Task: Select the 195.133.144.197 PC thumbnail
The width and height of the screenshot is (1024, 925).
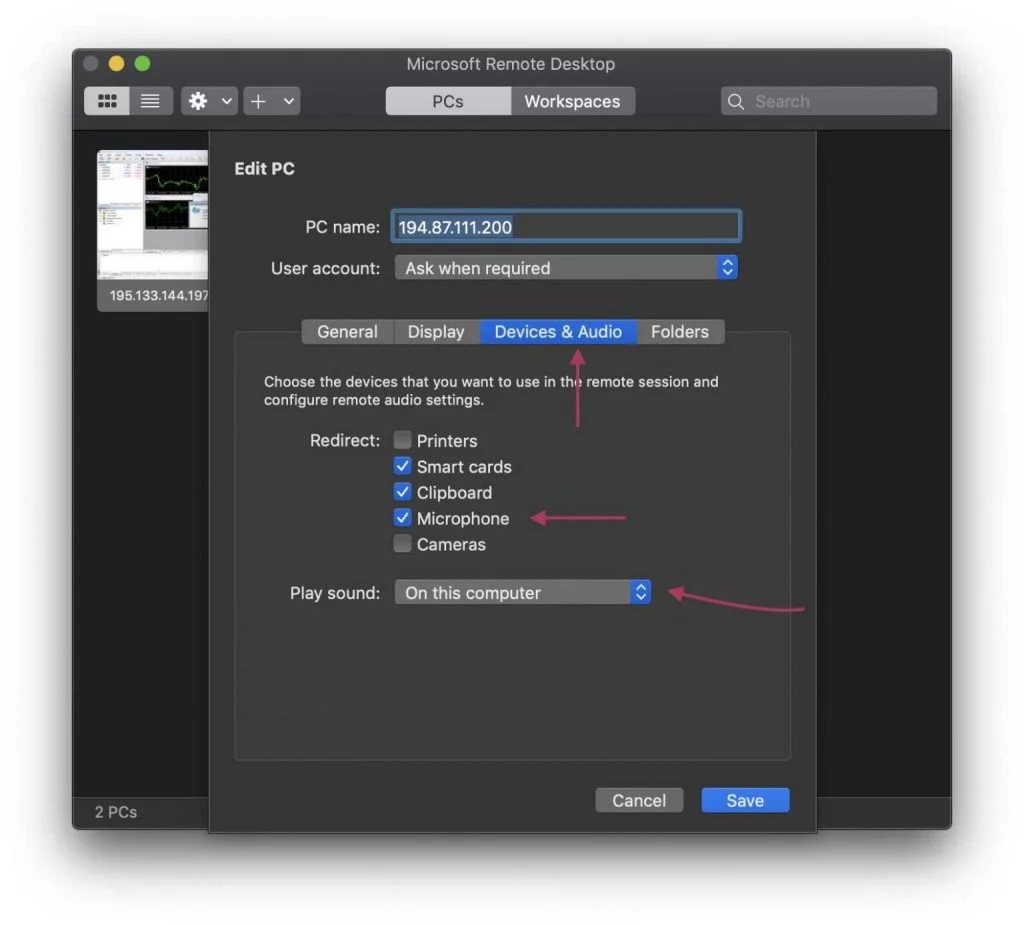Action: 153,216
